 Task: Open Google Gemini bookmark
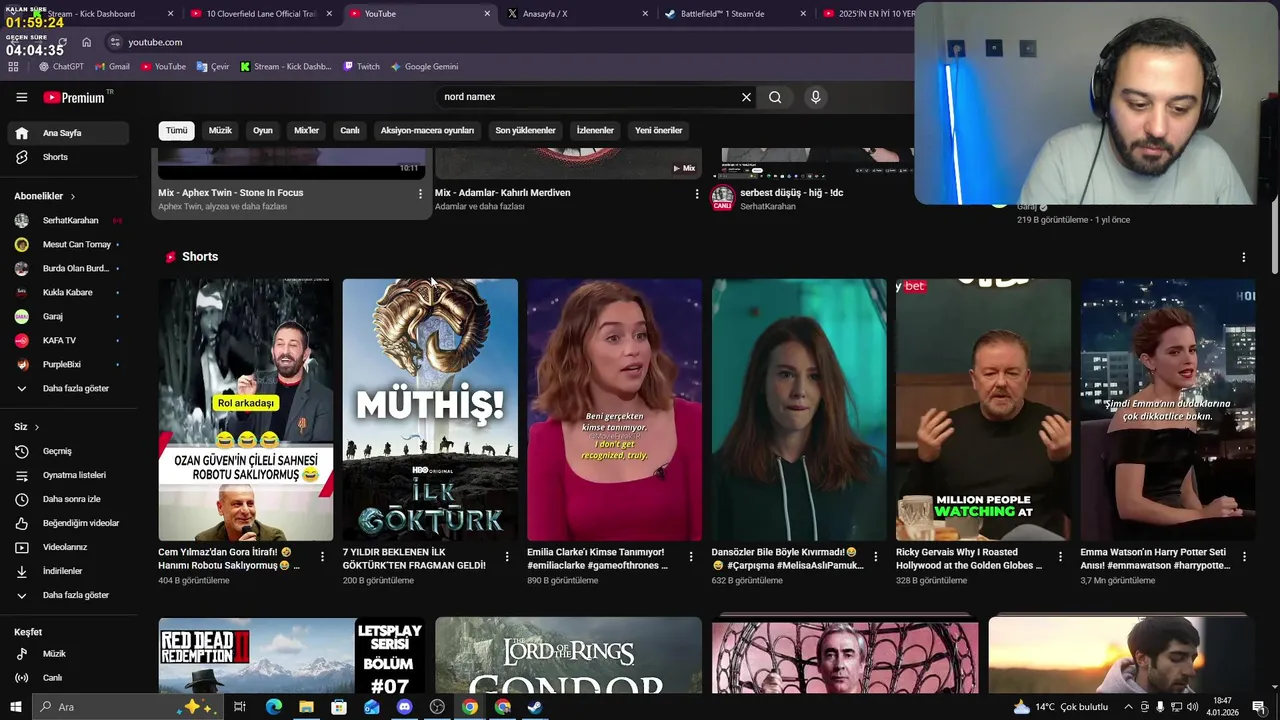coord(425,67)
